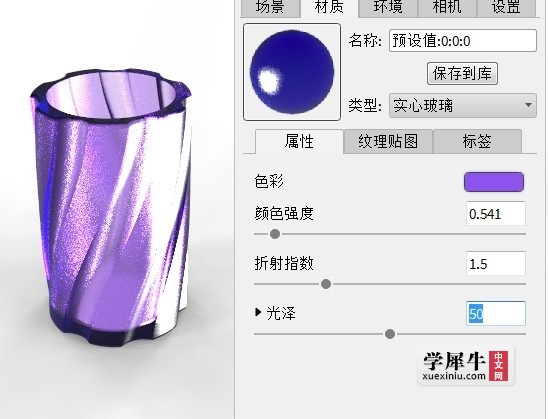
Task: Click the 折射指数 slider handle
Action: (x=326, y=284)
